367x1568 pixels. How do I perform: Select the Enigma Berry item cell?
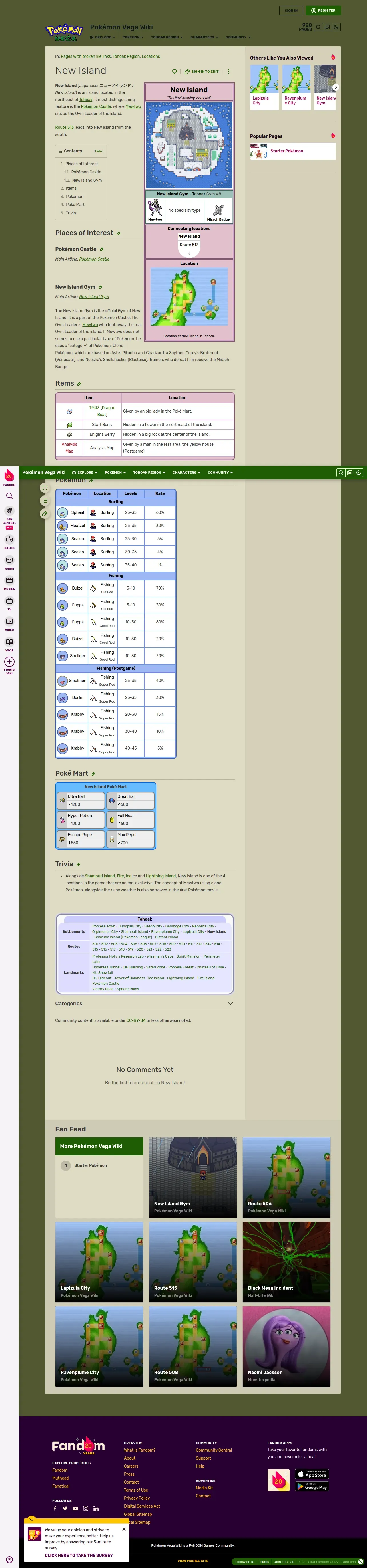pyautogui.click(x=102, y=435)
